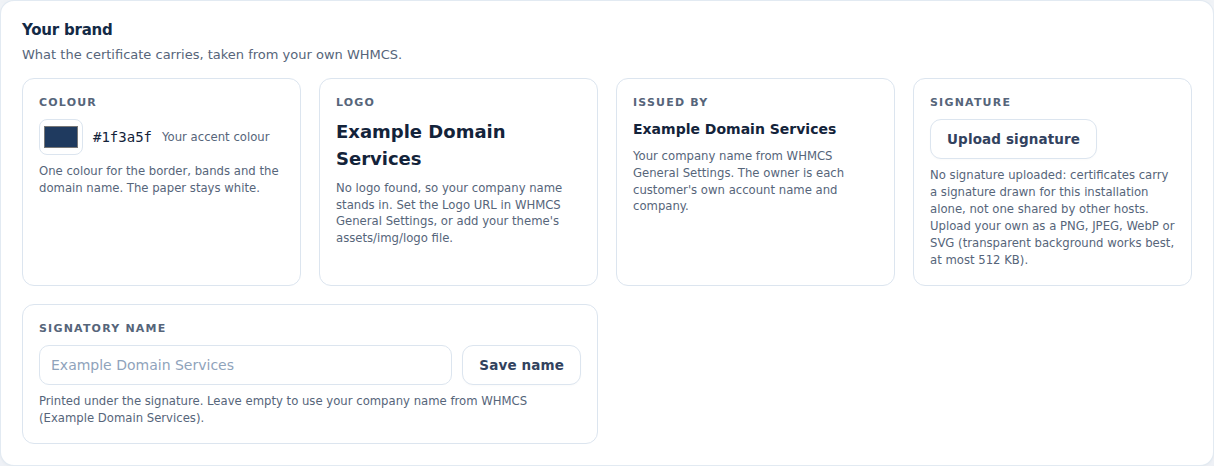Click the Upload signature button
1214x466 pixels.
point(1013,139)
